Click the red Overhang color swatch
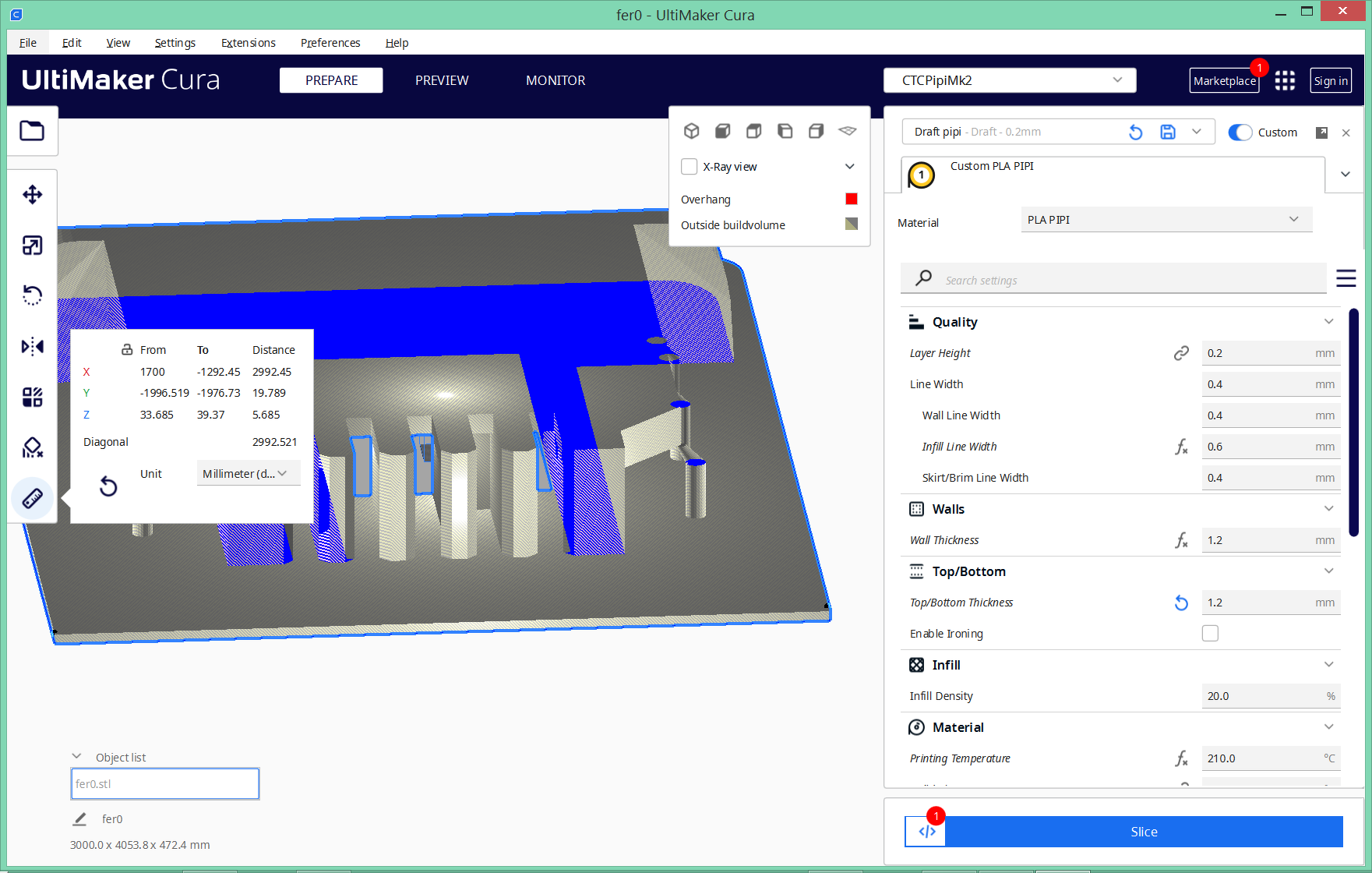This screenshot has width=1372, height=873. pyautogui.click(x=852, y=199)
